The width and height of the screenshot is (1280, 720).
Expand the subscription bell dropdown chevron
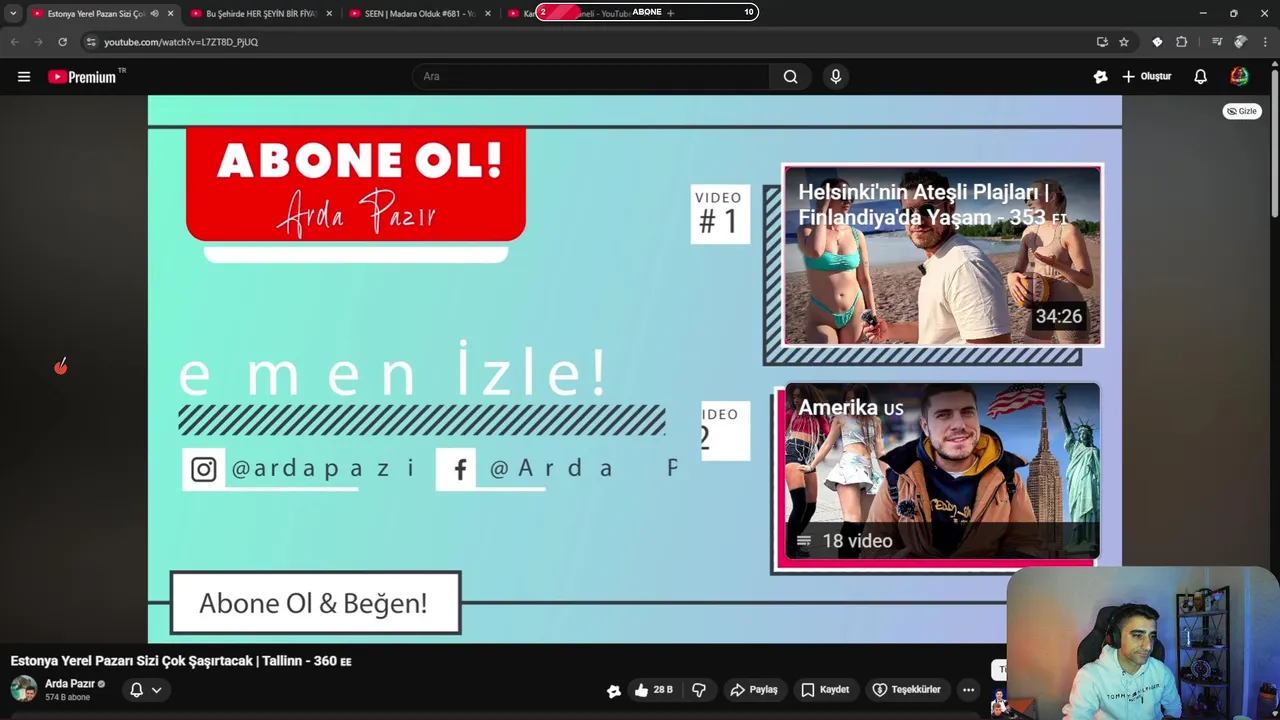[156, 690]
